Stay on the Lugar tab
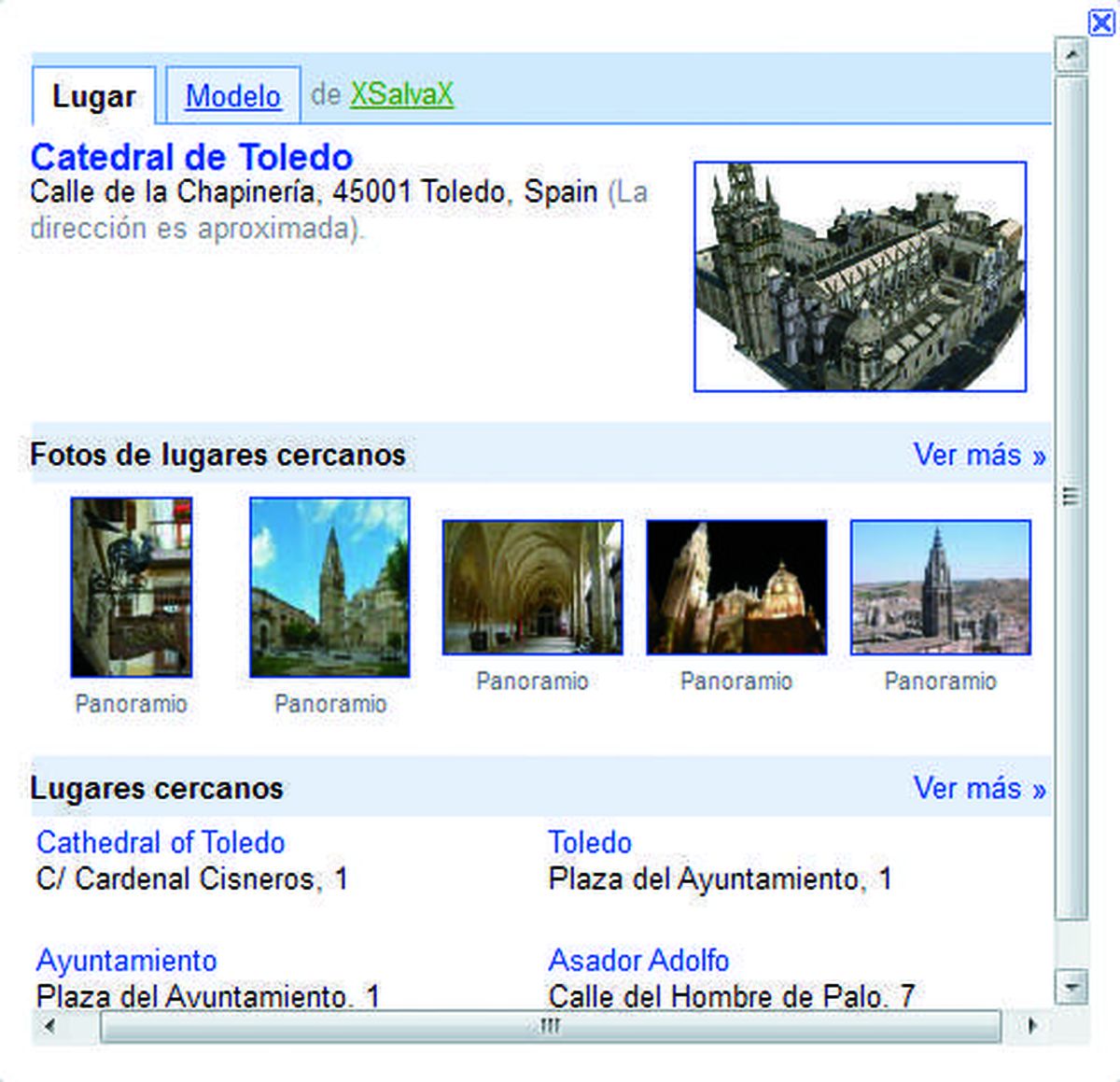The width and height of the screenshot is (1120, 1082). (x=92, y=95)
